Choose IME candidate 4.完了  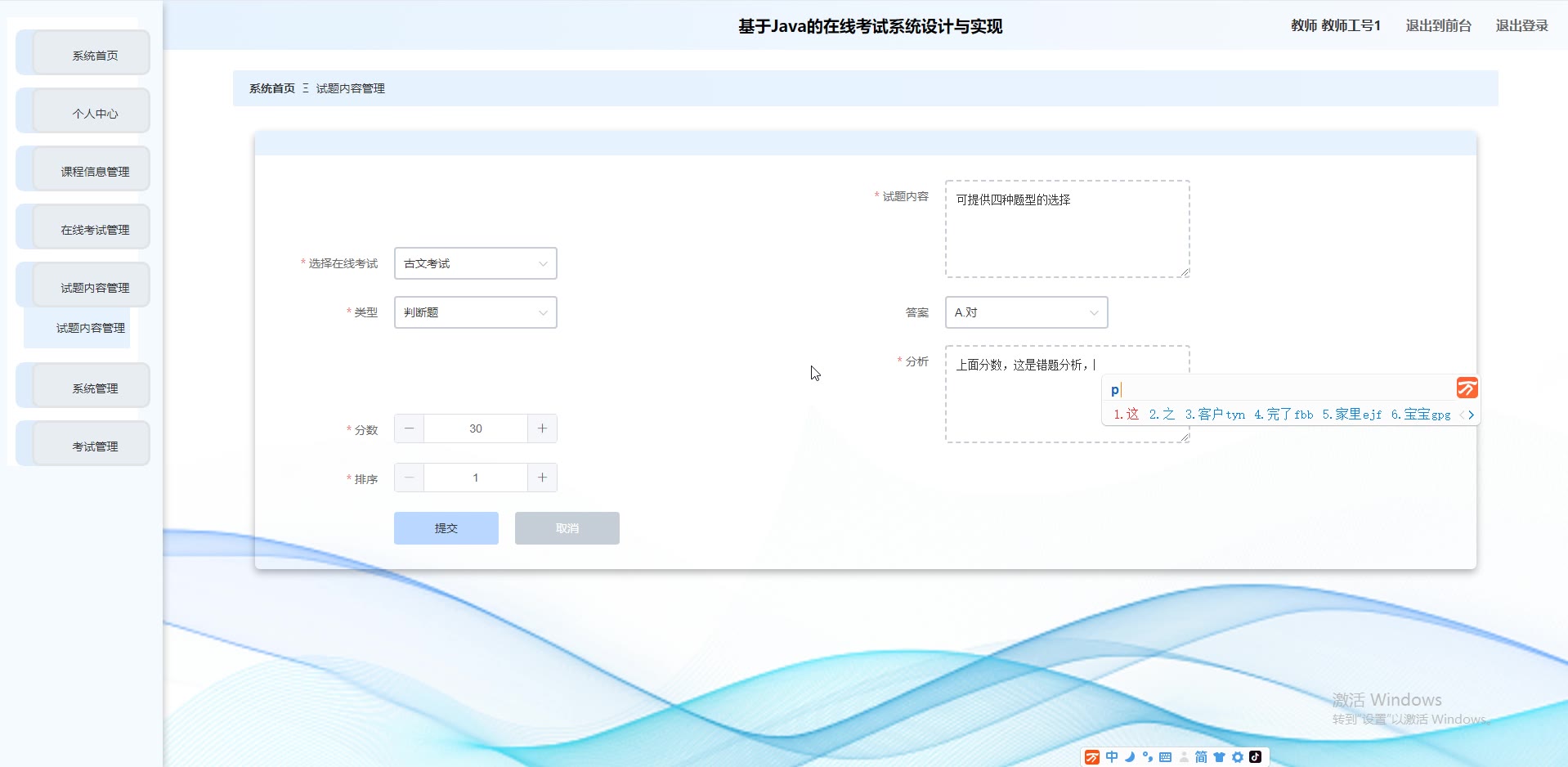coord(1284,415)
